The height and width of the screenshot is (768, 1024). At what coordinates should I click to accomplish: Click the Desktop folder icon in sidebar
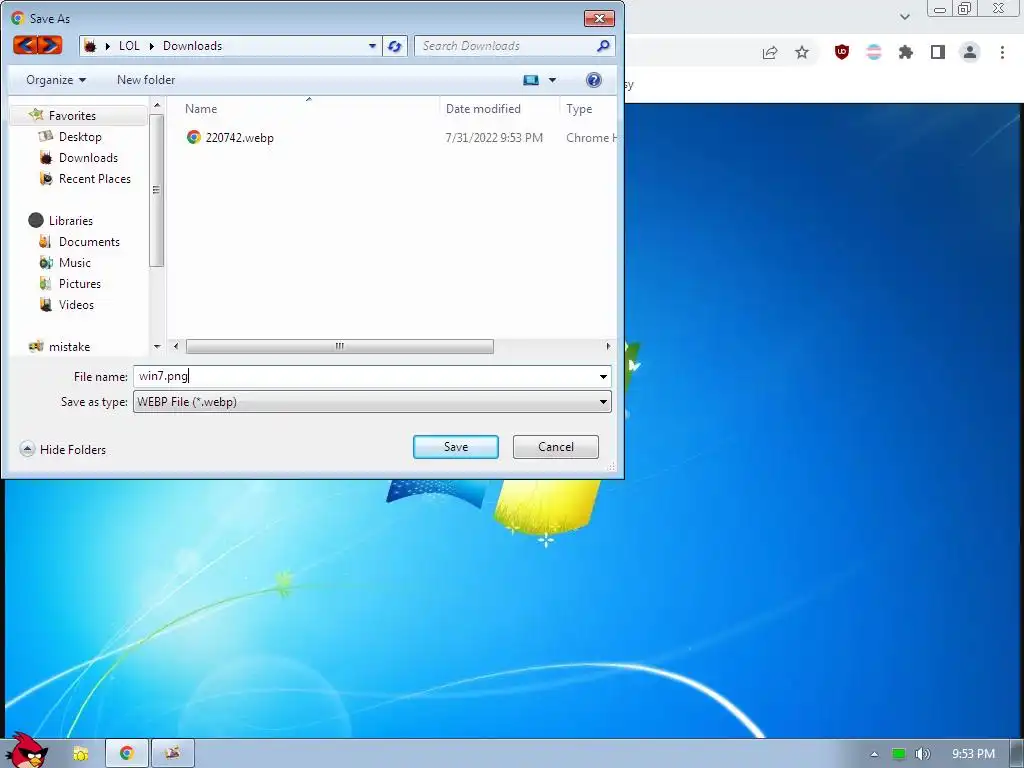click(x=46, y=136)
